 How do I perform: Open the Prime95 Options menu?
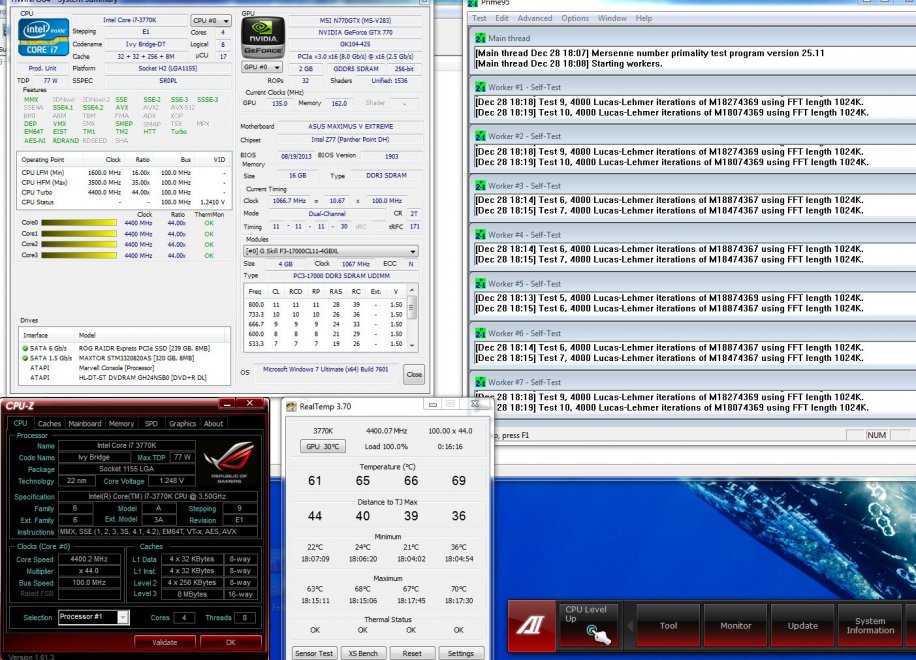point(575,18)
